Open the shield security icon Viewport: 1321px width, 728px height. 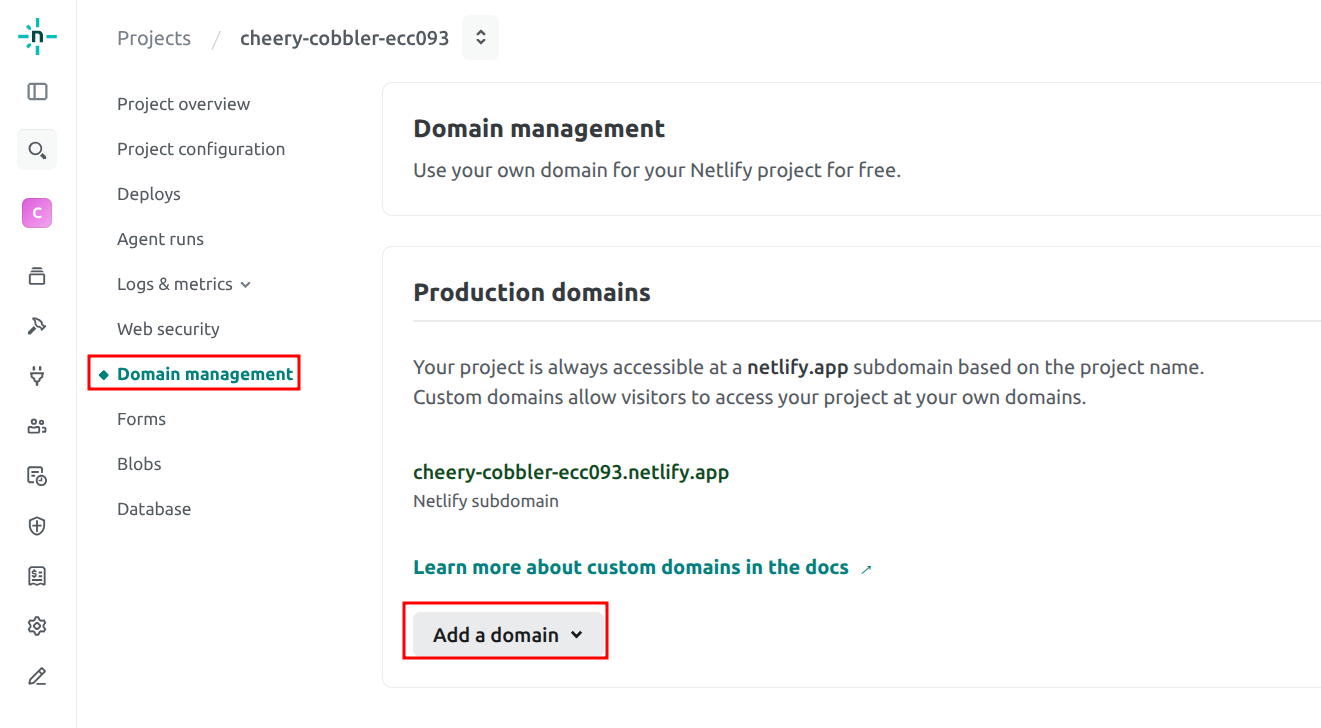37,526
